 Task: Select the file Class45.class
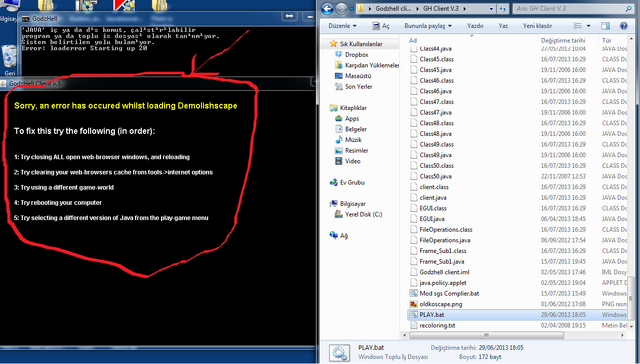pyautogui.click(x=436, y=59)
